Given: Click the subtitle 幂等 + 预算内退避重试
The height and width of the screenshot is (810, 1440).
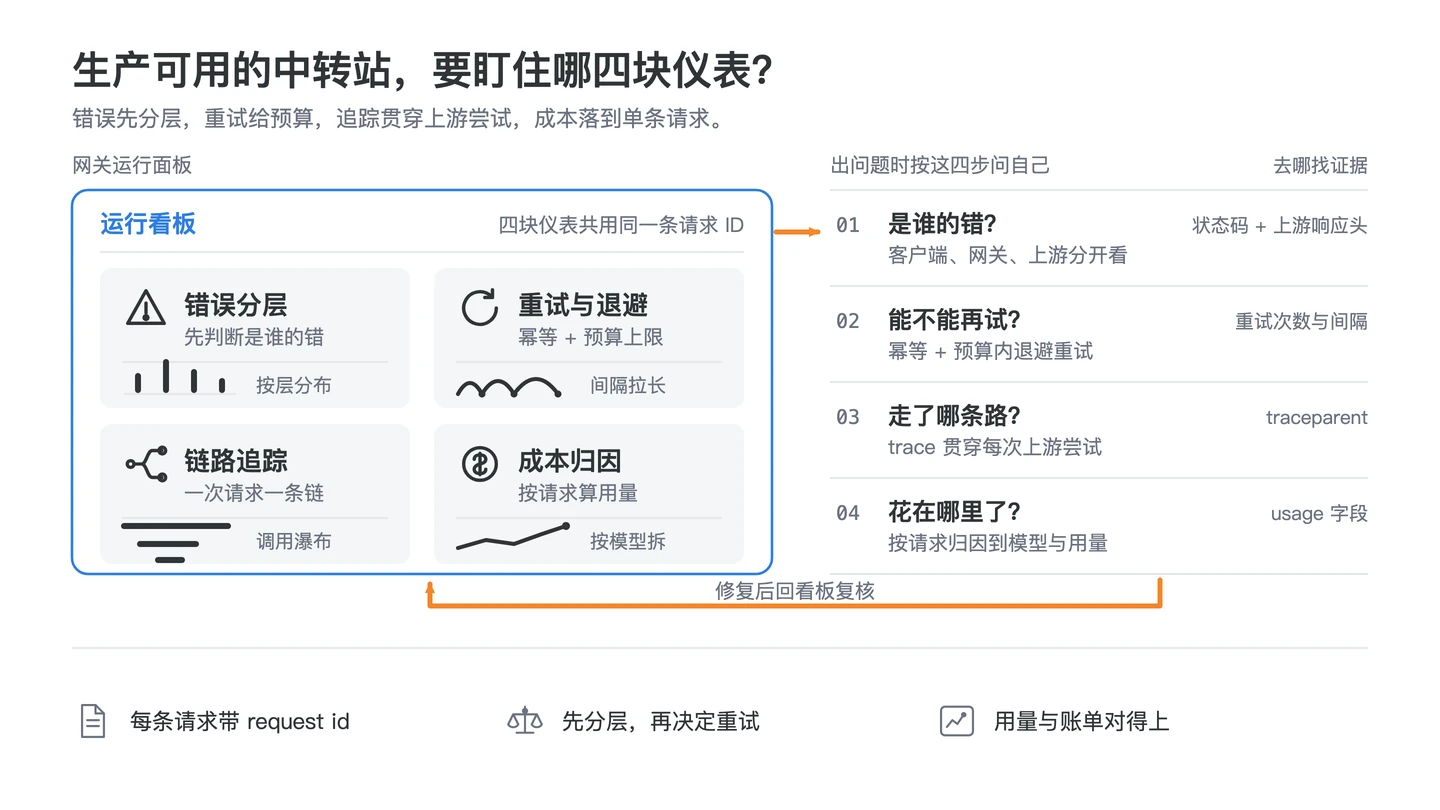Looking at the screenshot, I should (x=990, y=351).
